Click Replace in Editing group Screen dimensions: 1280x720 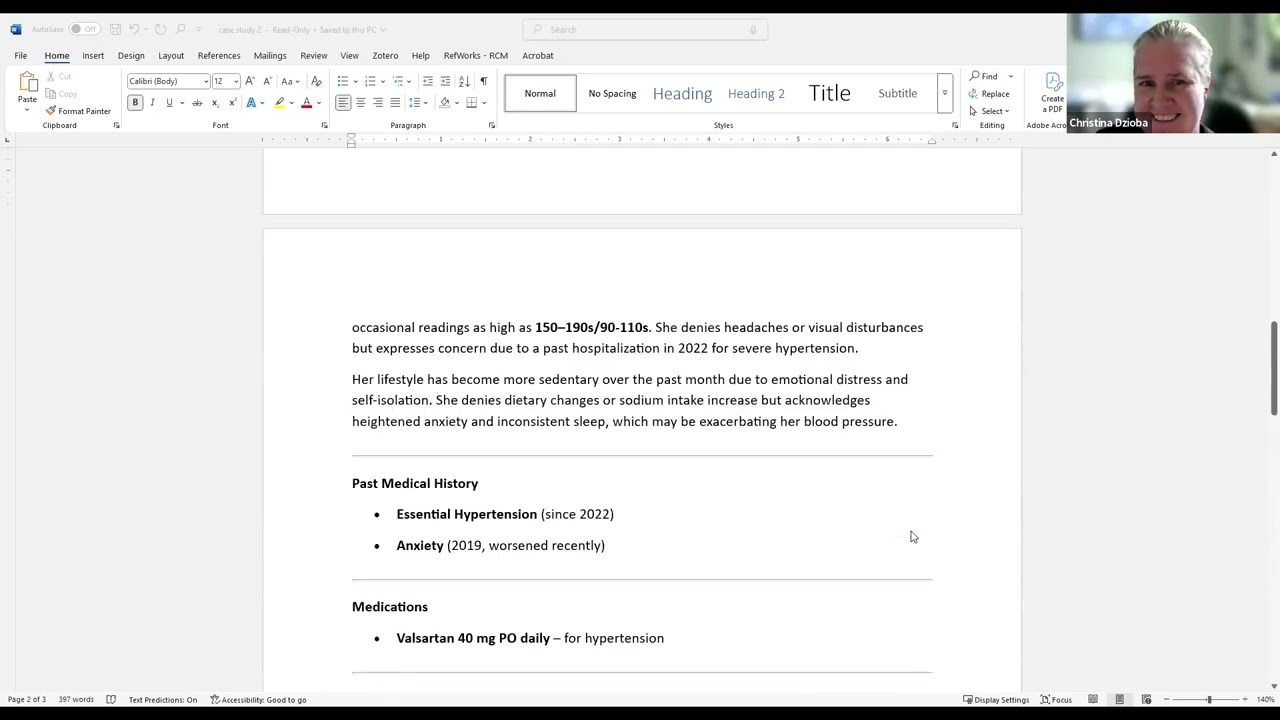click(x=989, y=94)
